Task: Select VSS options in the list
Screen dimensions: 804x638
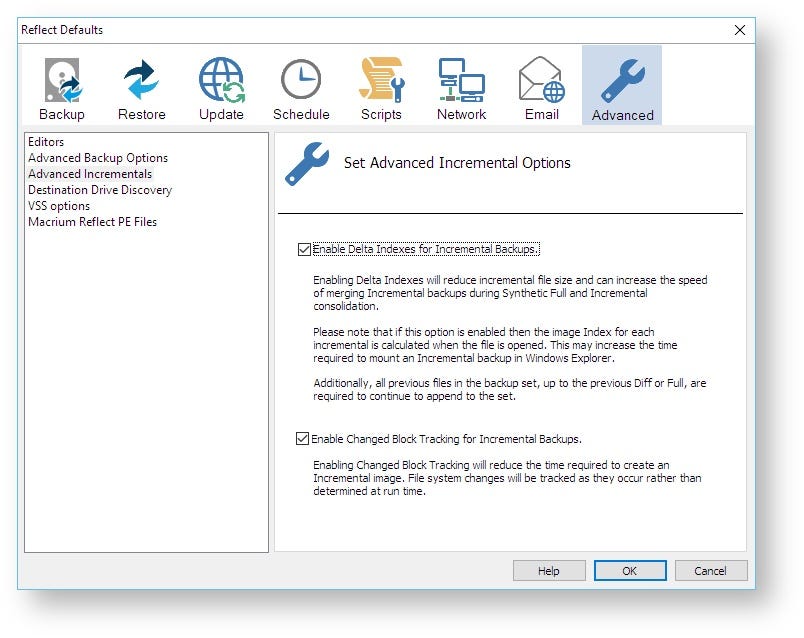Action: coord(60,205)
